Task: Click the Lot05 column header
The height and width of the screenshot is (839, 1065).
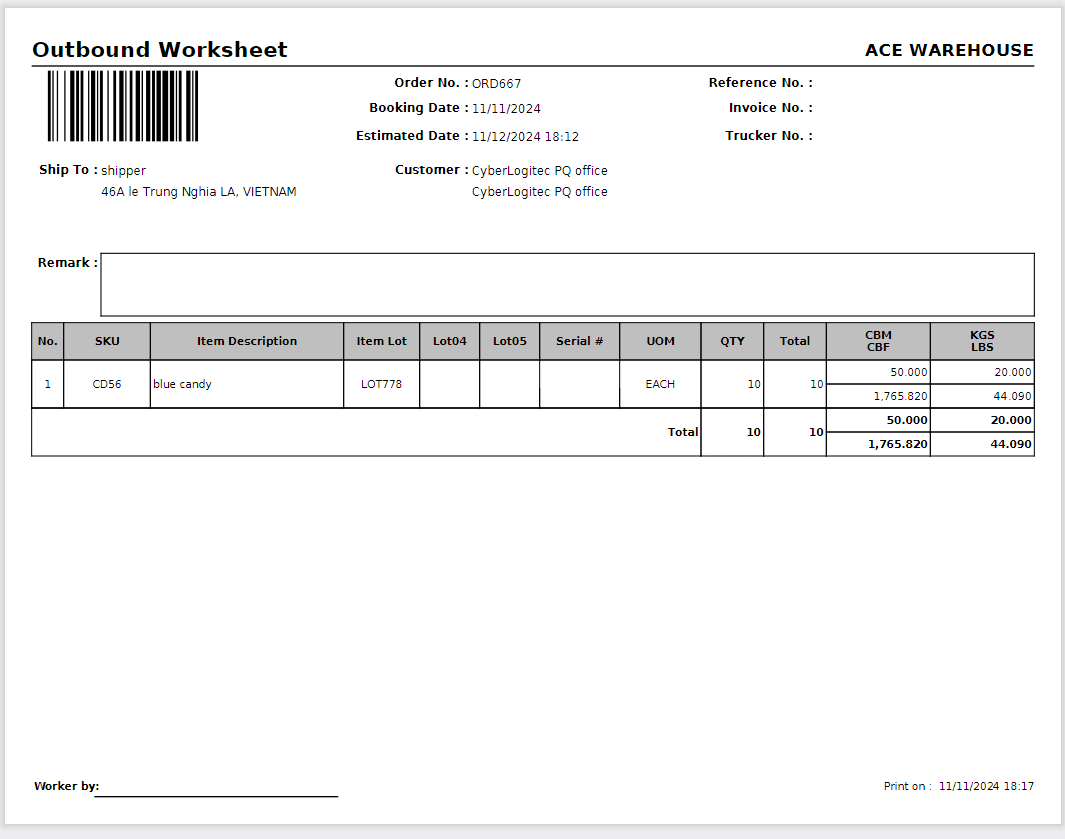Action: (x=509, y=341)
